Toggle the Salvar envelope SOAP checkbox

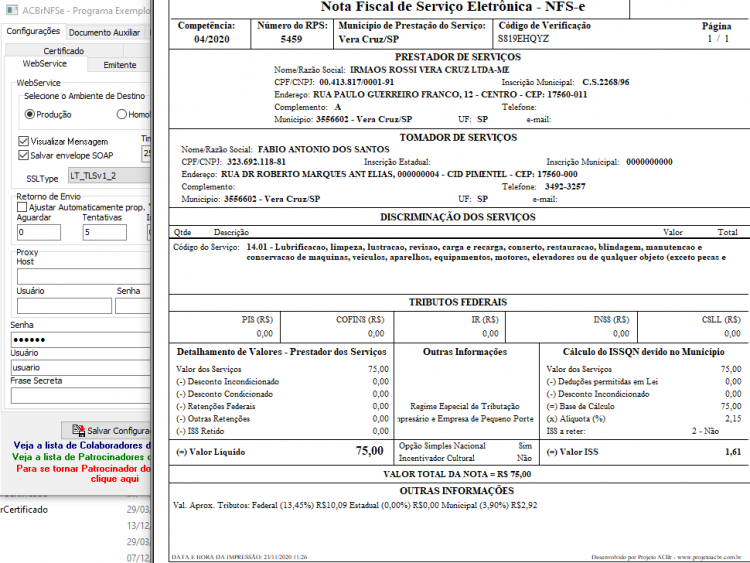23,155
